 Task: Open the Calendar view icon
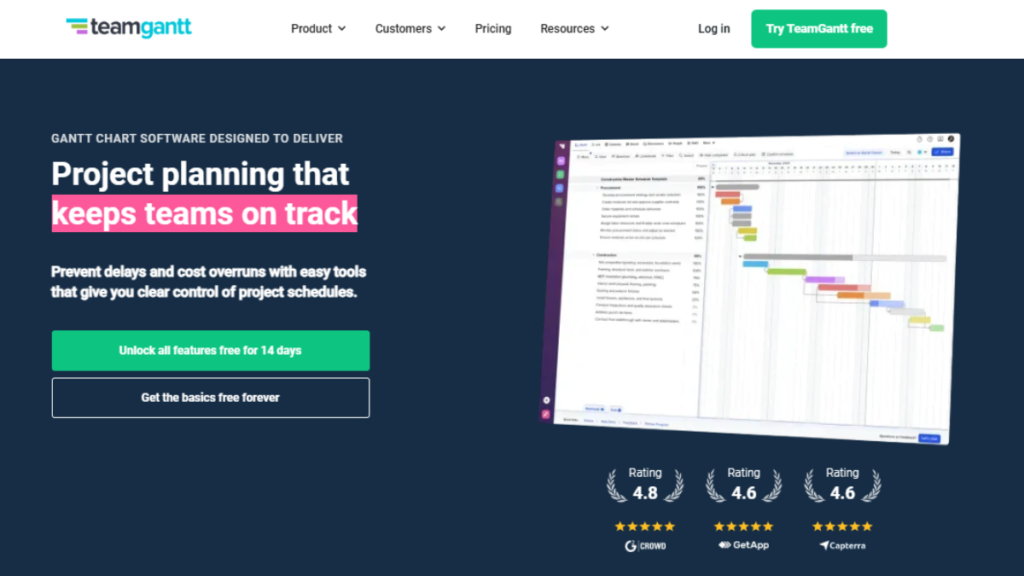tap(613, 144)
